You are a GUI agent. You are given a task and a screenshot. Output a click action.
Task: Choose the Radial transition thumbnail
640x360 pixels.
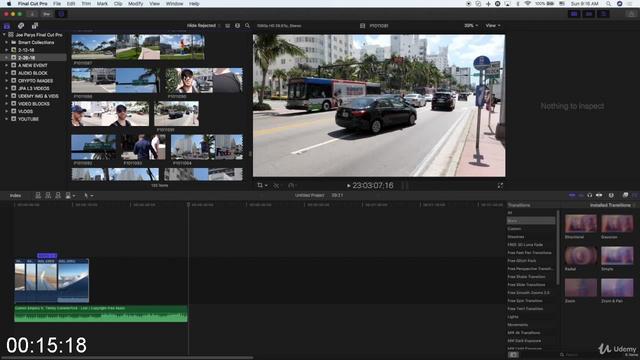tap(580, 256)
